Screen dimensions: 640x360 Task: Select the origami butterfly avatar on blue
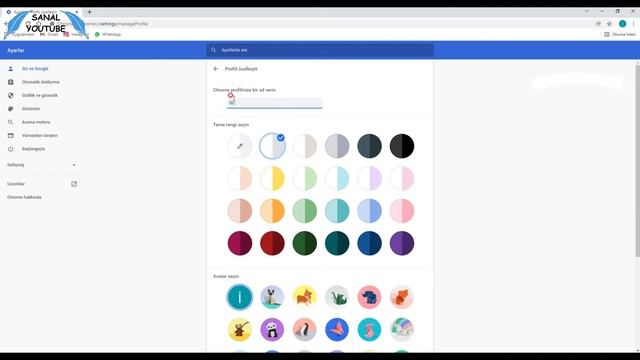337,329
